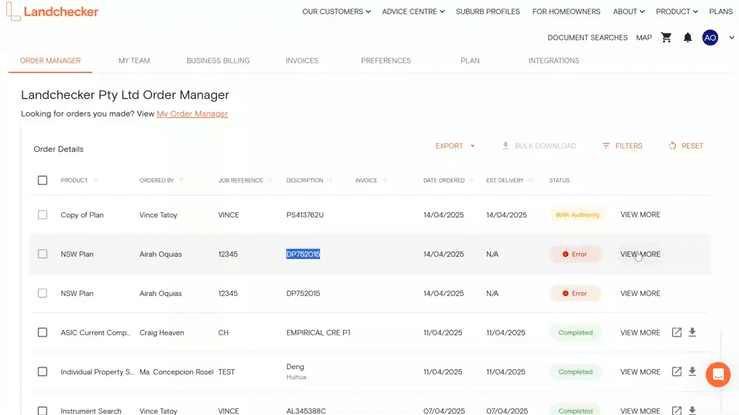
Task: View more for Copy of Plan order
Action: click(x=640, y=215)
